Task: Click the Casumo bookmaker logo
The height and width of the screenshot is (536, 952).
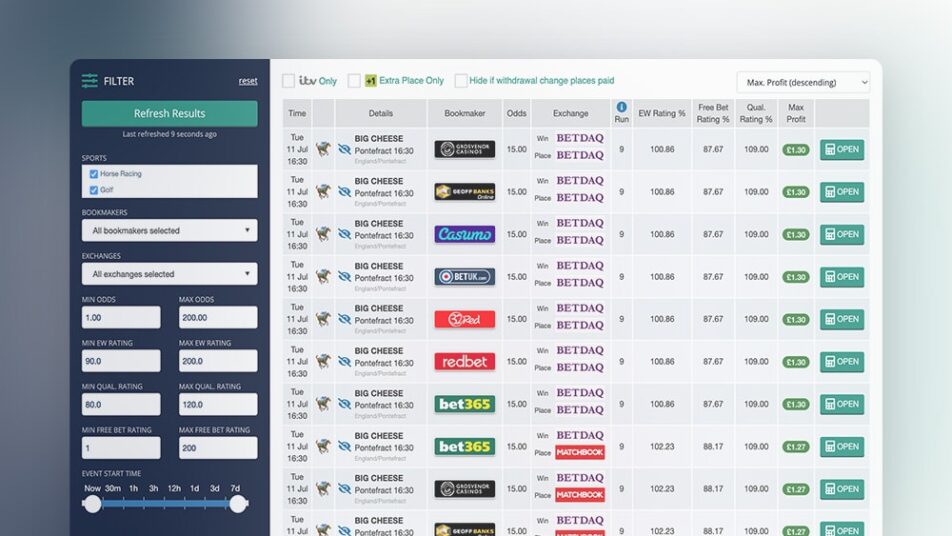Action: (x=464, y=234)
